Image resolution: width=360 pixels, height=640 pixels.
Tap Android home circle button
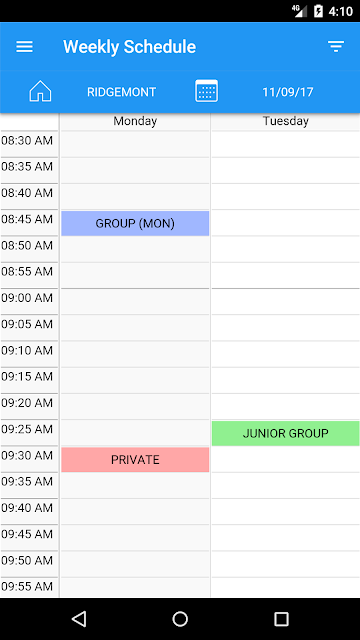(180, 619)
